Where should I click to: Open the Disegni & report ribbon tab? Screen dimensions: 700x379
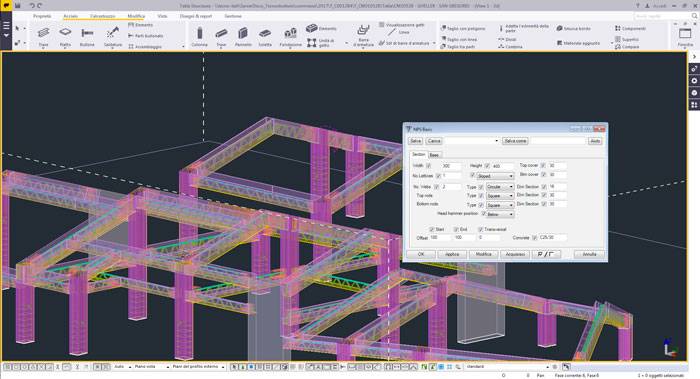196,16
